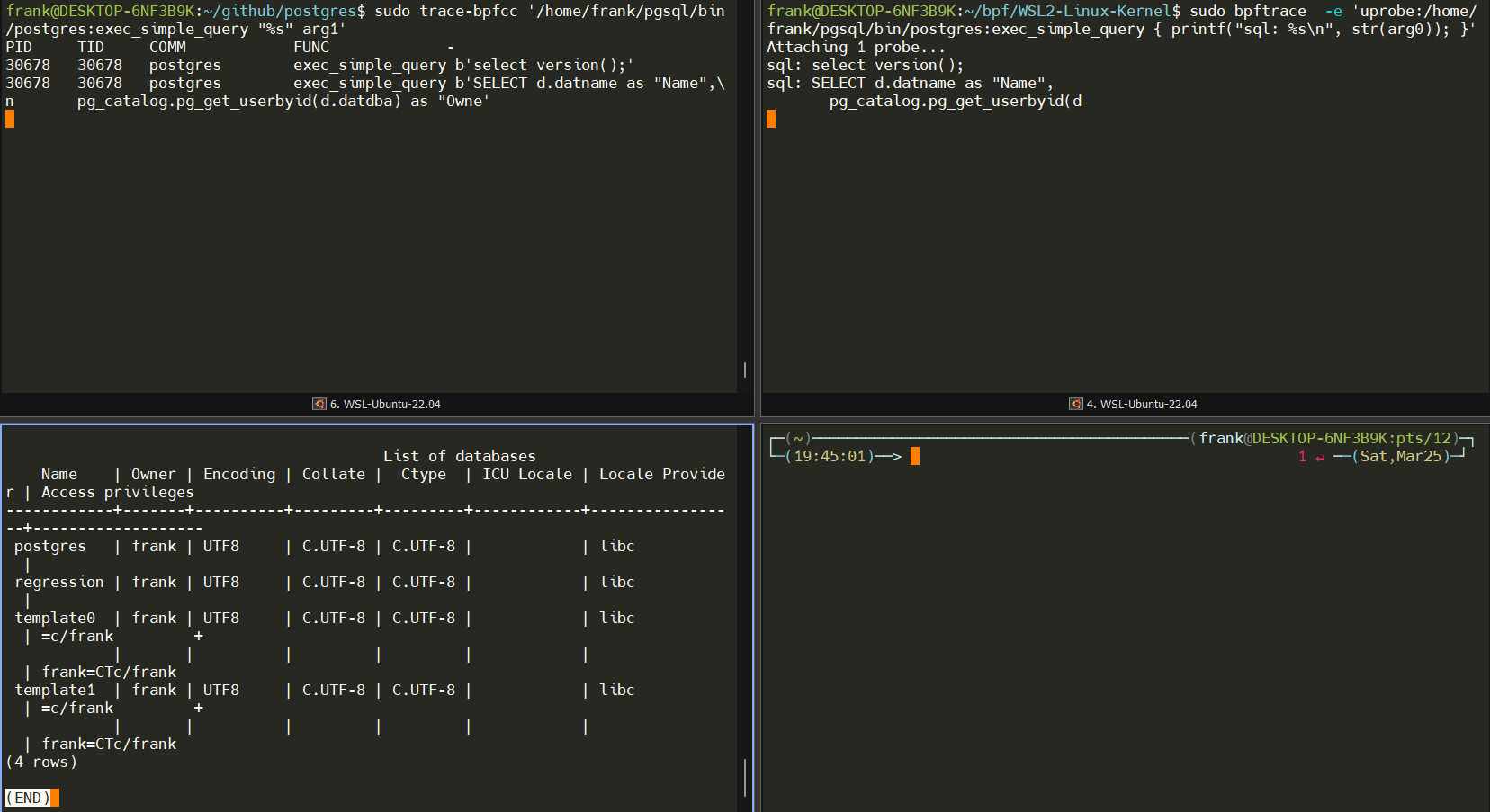Screen dimensions: 1490x812
Task: Click the scrollbar thumb in the trace-bpfcc pane
Action: point(745,370)
